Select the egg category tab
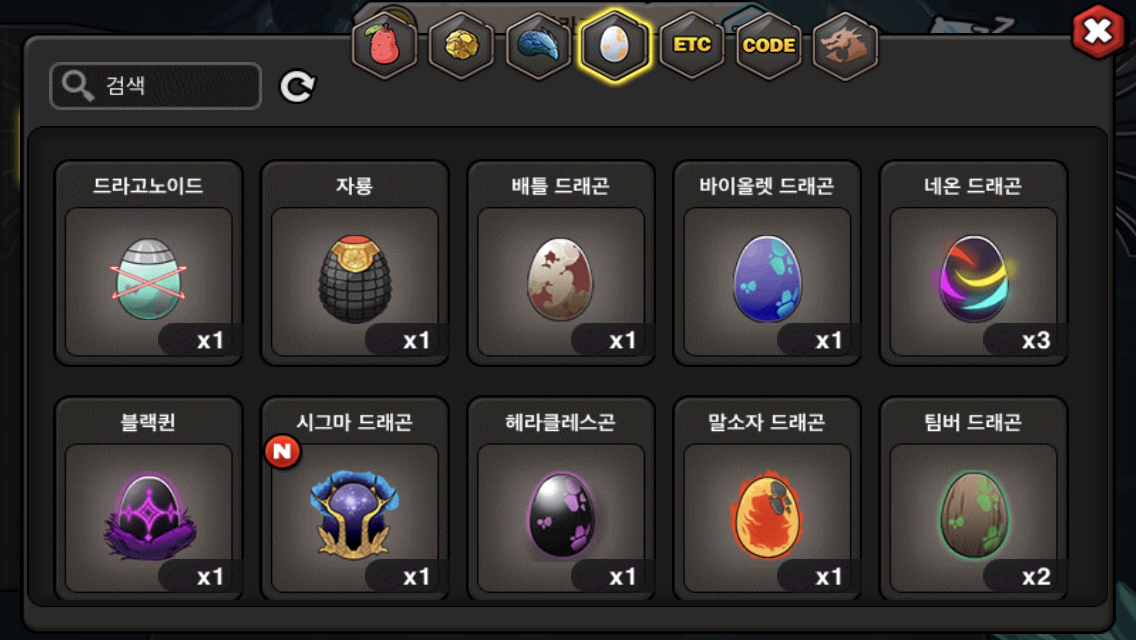 click(615, 46)
